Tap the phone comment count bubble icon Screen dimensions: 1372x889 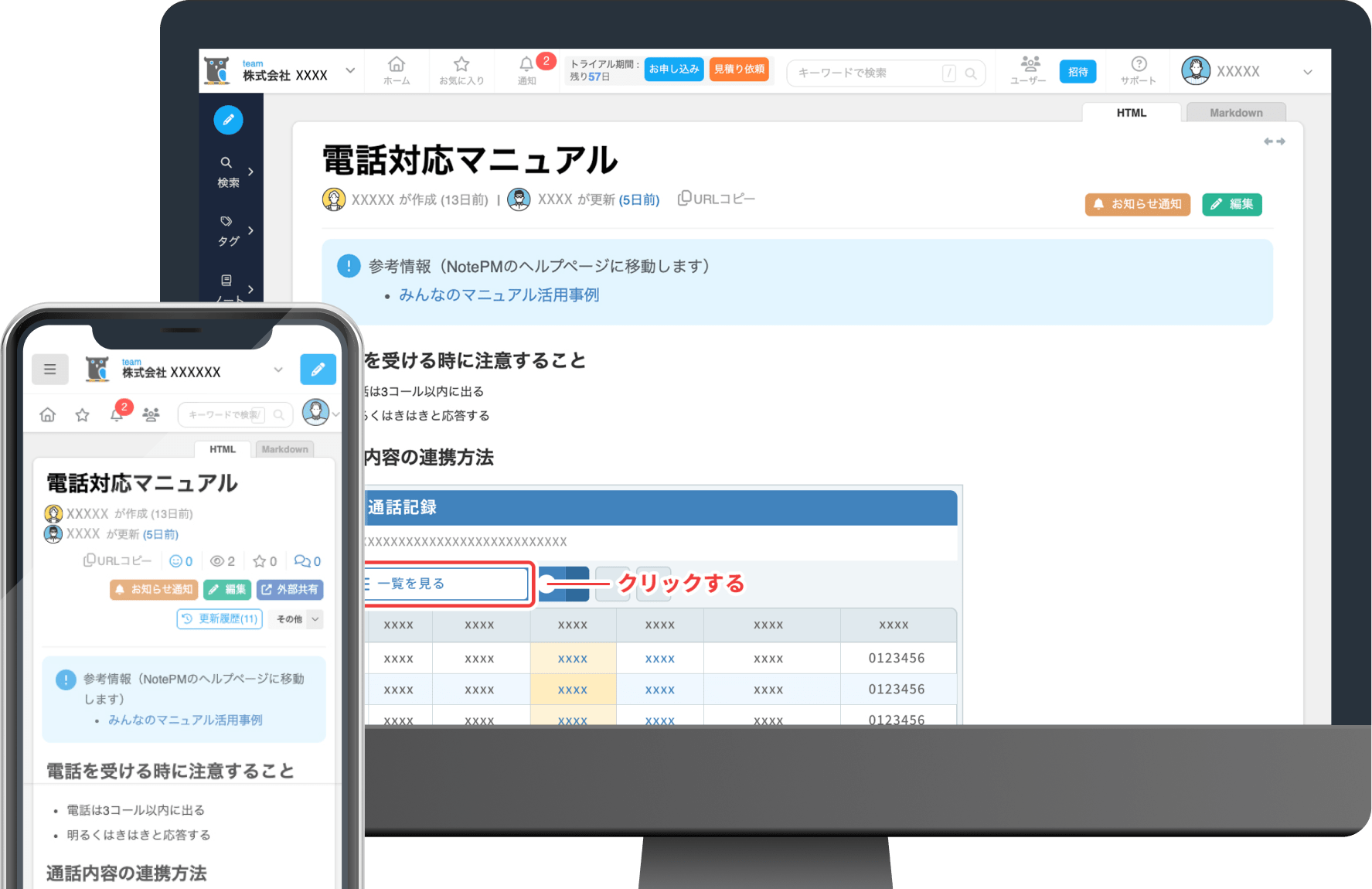pyautogui.click(x=302, y=561)
